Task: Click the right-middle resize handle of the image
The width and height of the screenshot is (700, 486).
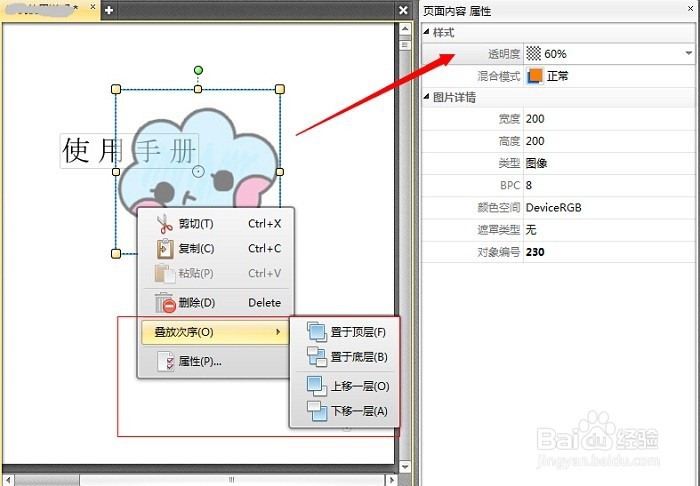Action: point(280,172)
